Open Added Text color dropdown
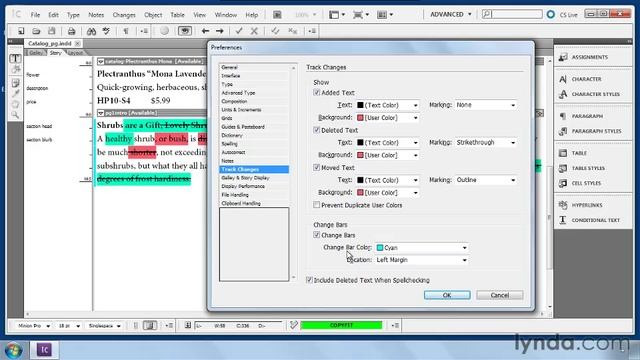 (x=388, y=105)
